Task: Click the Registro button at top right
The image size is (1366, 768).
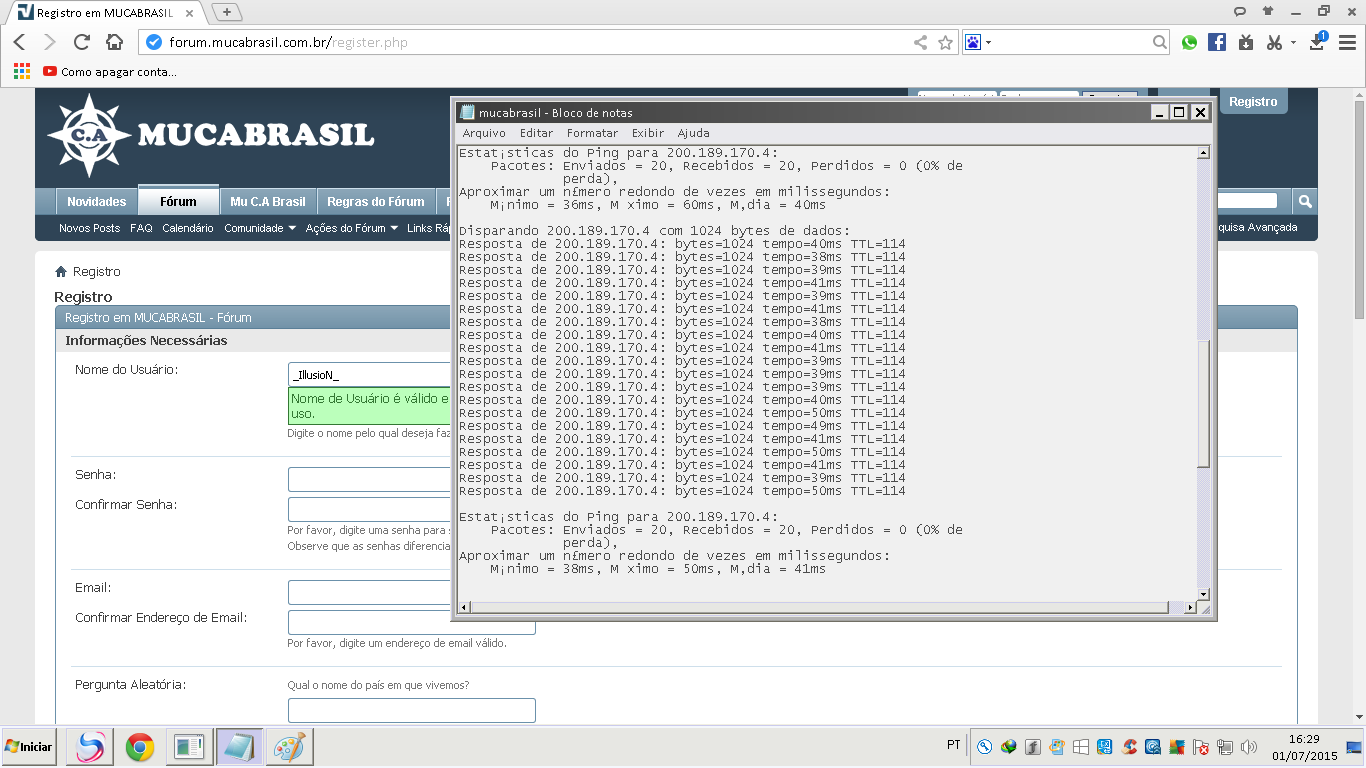Action: click(x=1253, y=101)
